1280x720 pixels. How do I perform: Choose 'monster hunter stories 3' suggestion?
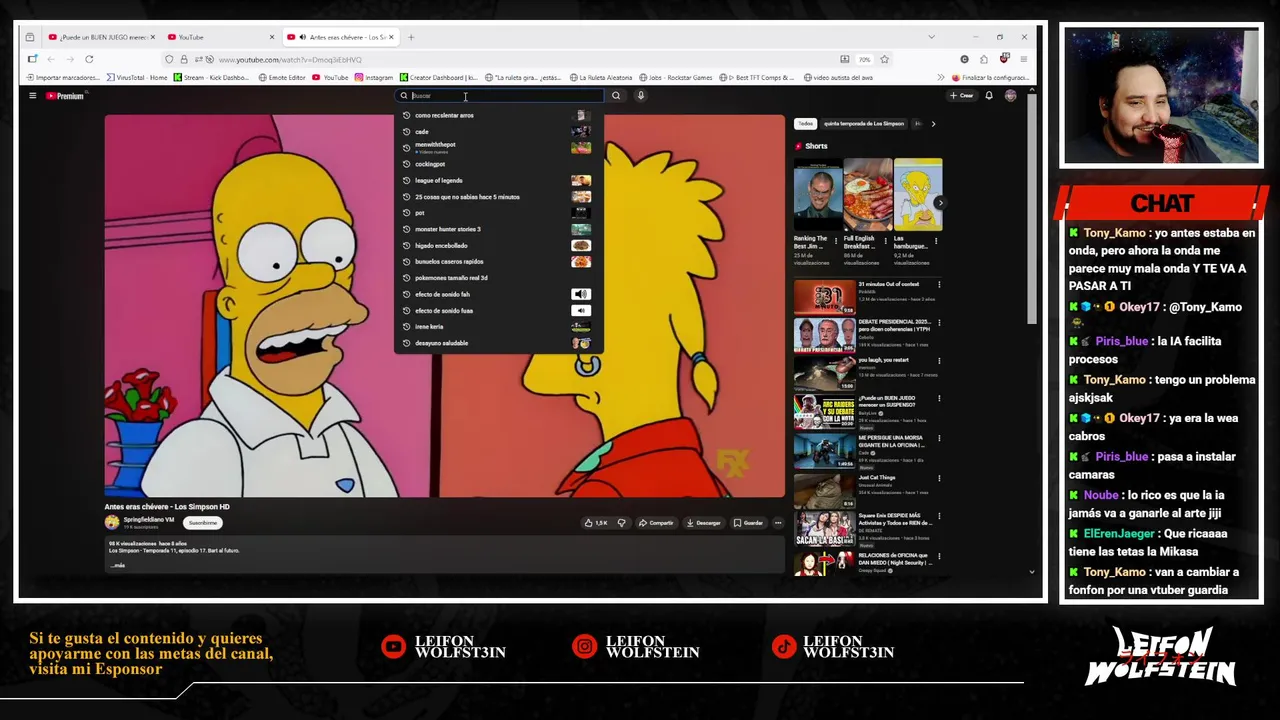coord(498,229)
